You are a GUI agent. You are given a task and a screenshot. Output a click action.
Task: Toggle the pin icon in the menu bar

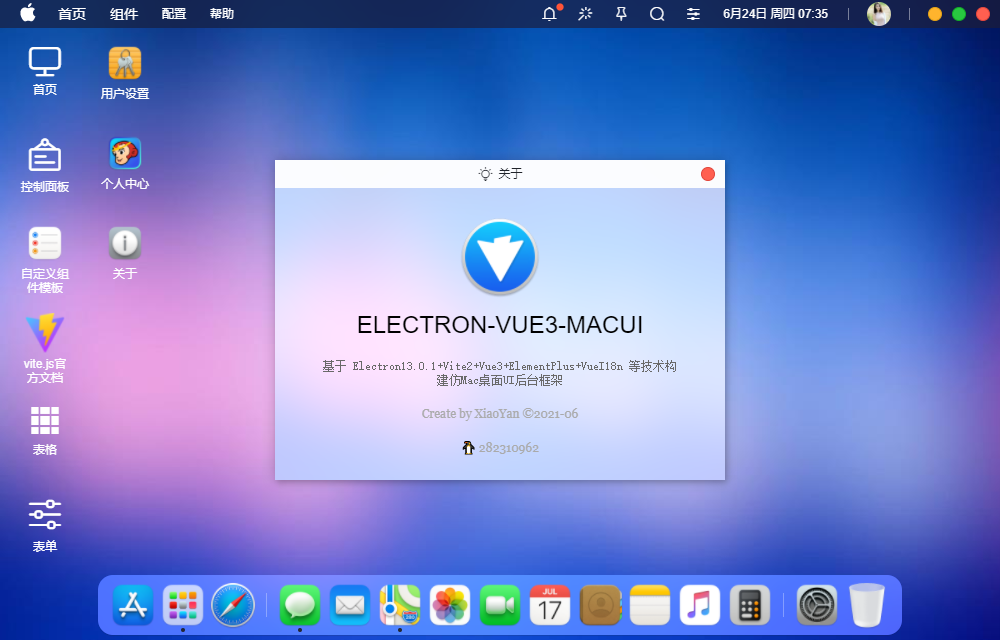[621, 14]
